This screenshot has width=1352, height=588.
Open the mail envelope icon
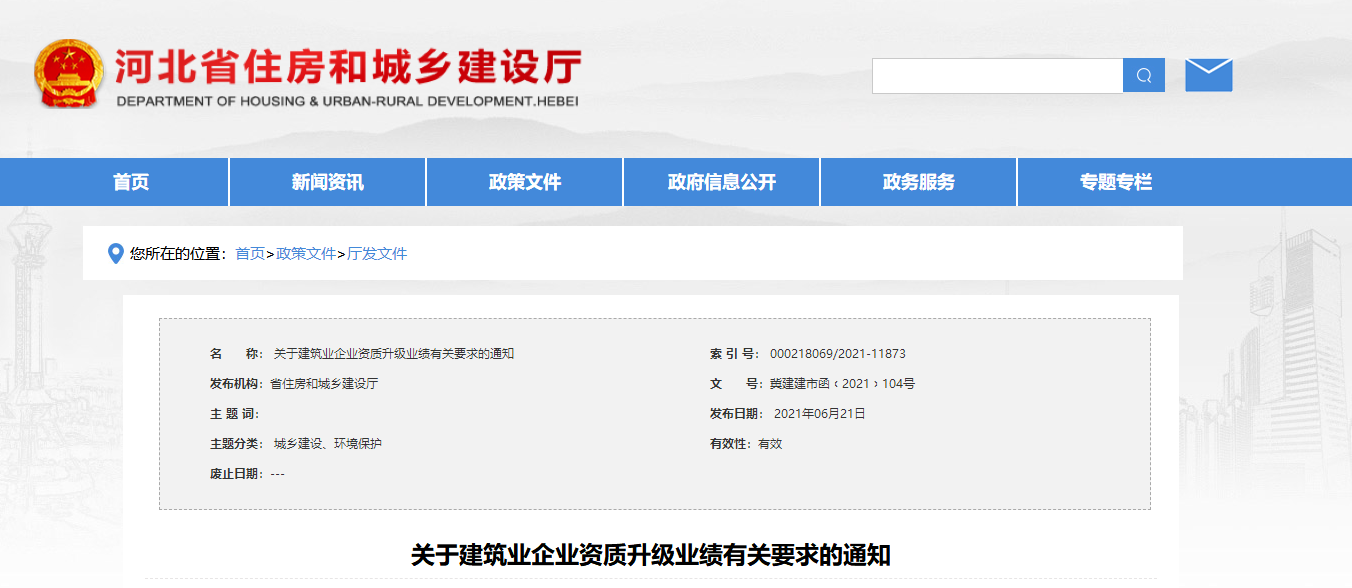pos(1208,75)
